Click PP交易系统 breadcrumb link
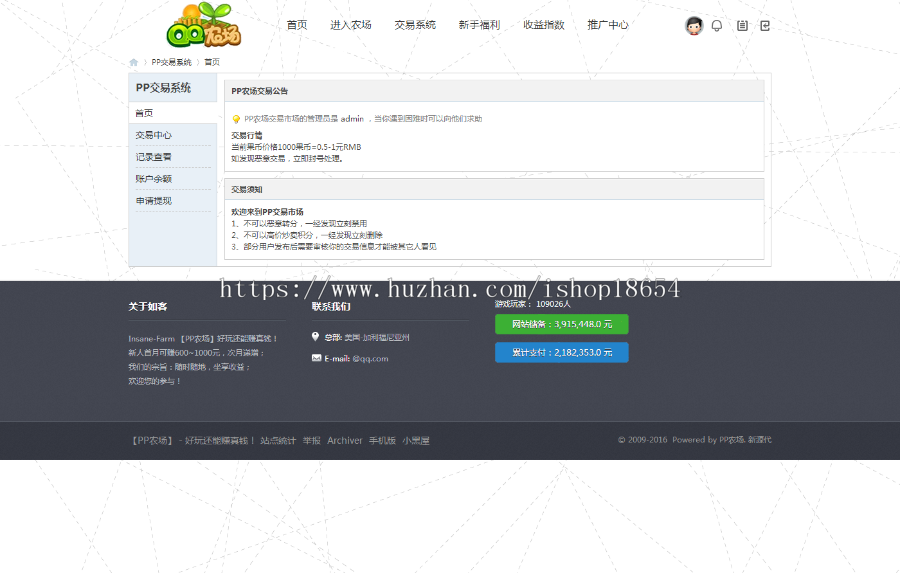Image resolution: width=900 pixels, height=573 pixels. click(x=171, y=62)
